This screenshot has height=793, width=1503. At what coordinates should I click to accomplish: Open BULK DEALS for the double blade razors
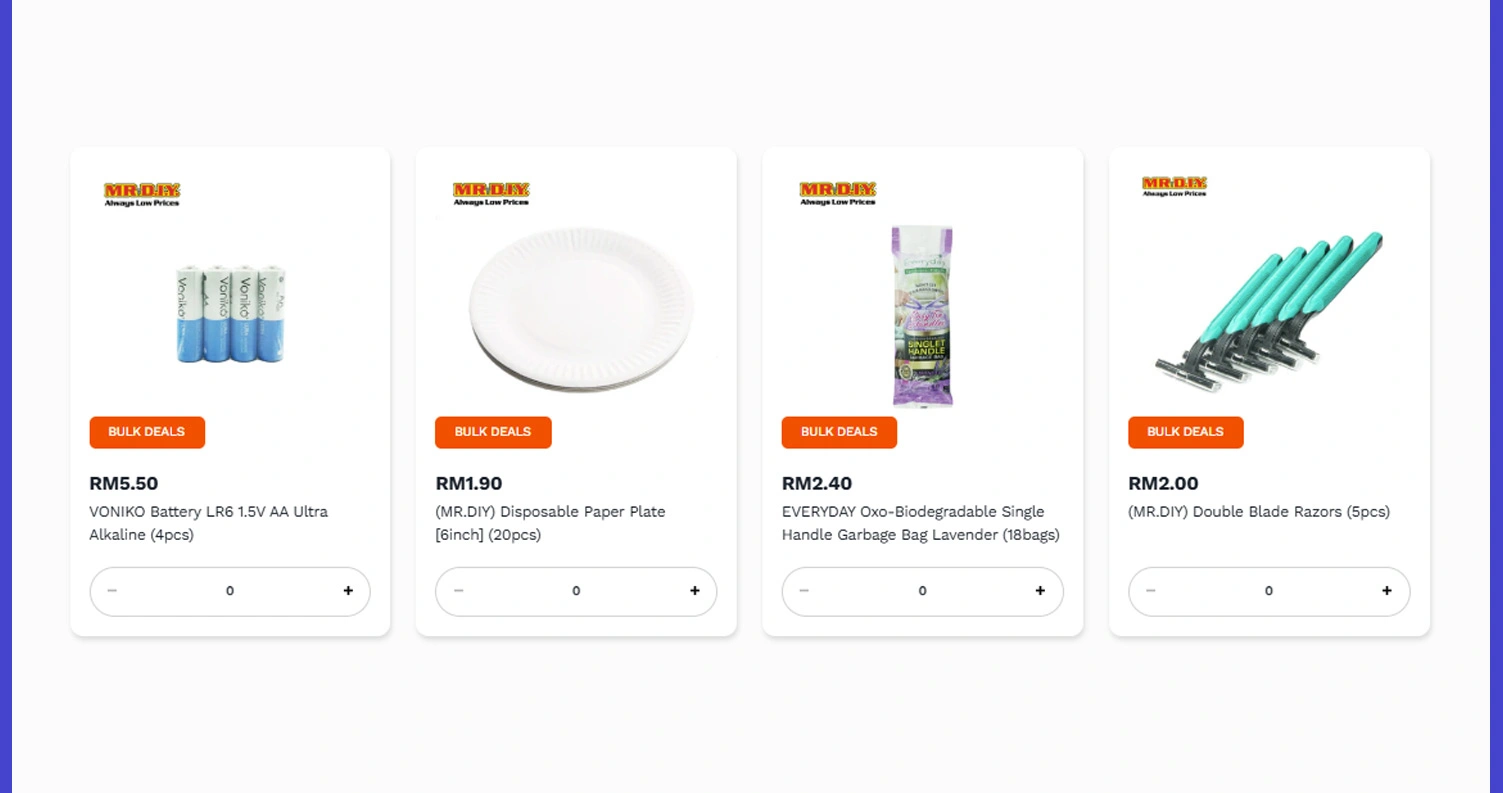(x=1186, y=432)
